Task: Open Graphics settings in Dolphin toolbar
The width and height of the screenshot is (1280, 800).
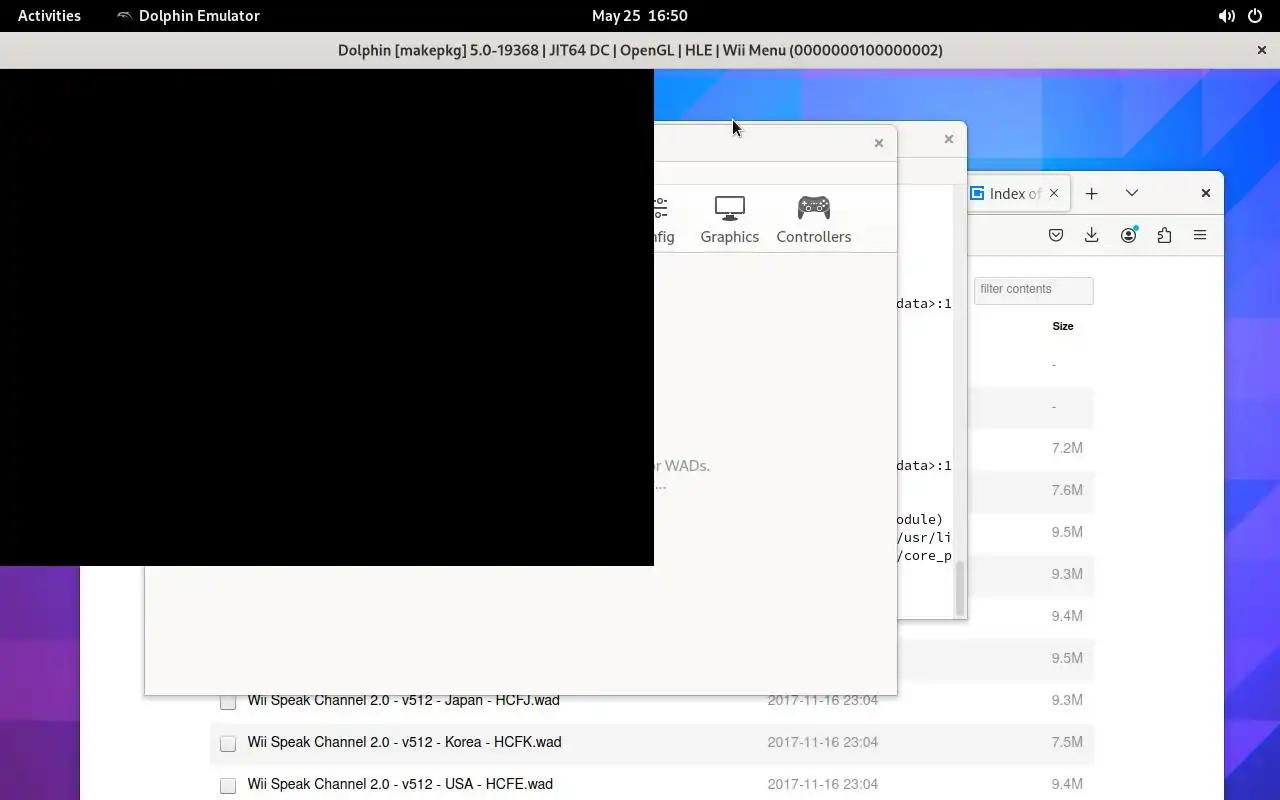Action: tap(729, 219)
